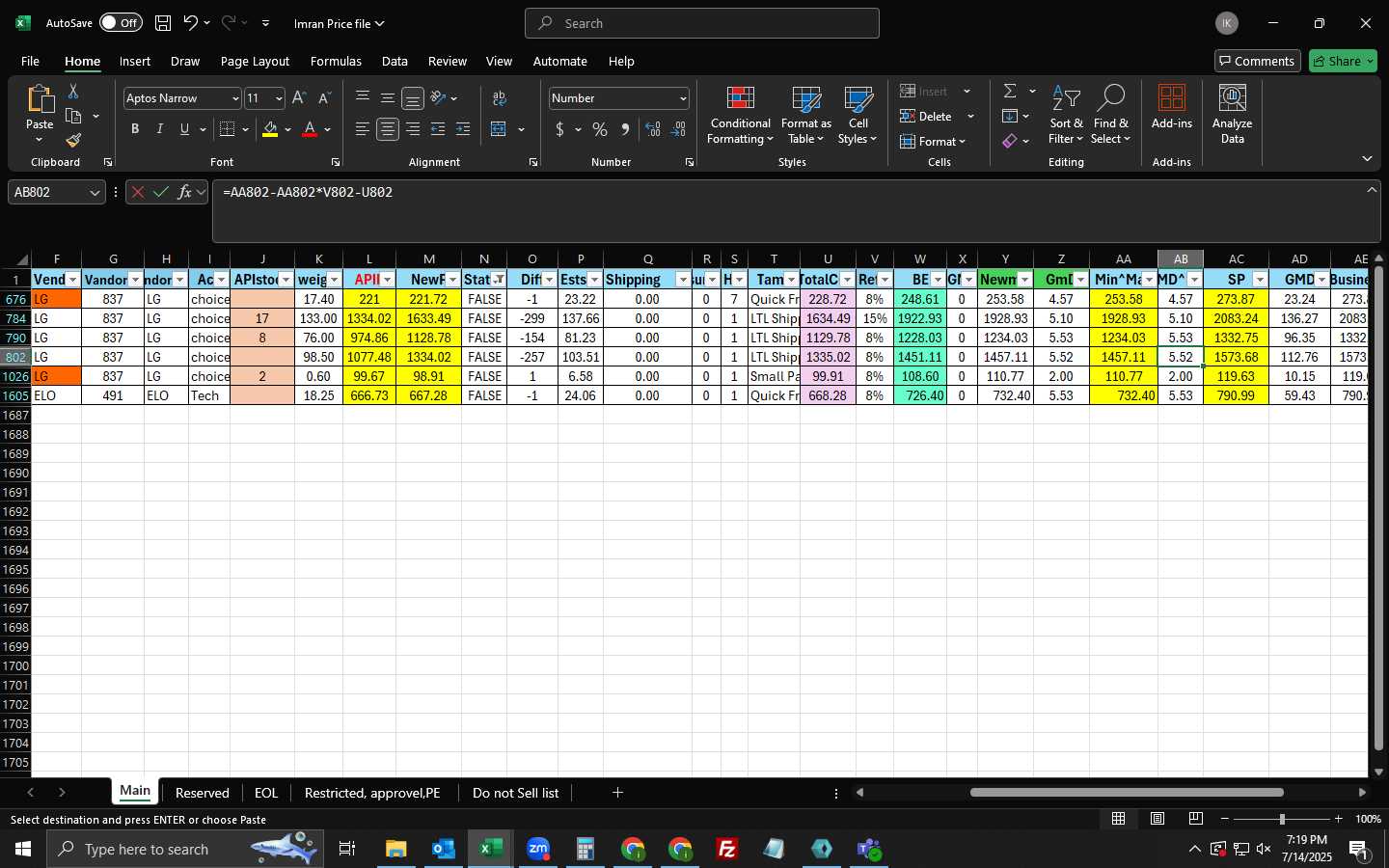The width and height of the screenshot is (1389, 868).
Task: Open the Name Box dropdown arrow
Action: click(x=95, y=193)
